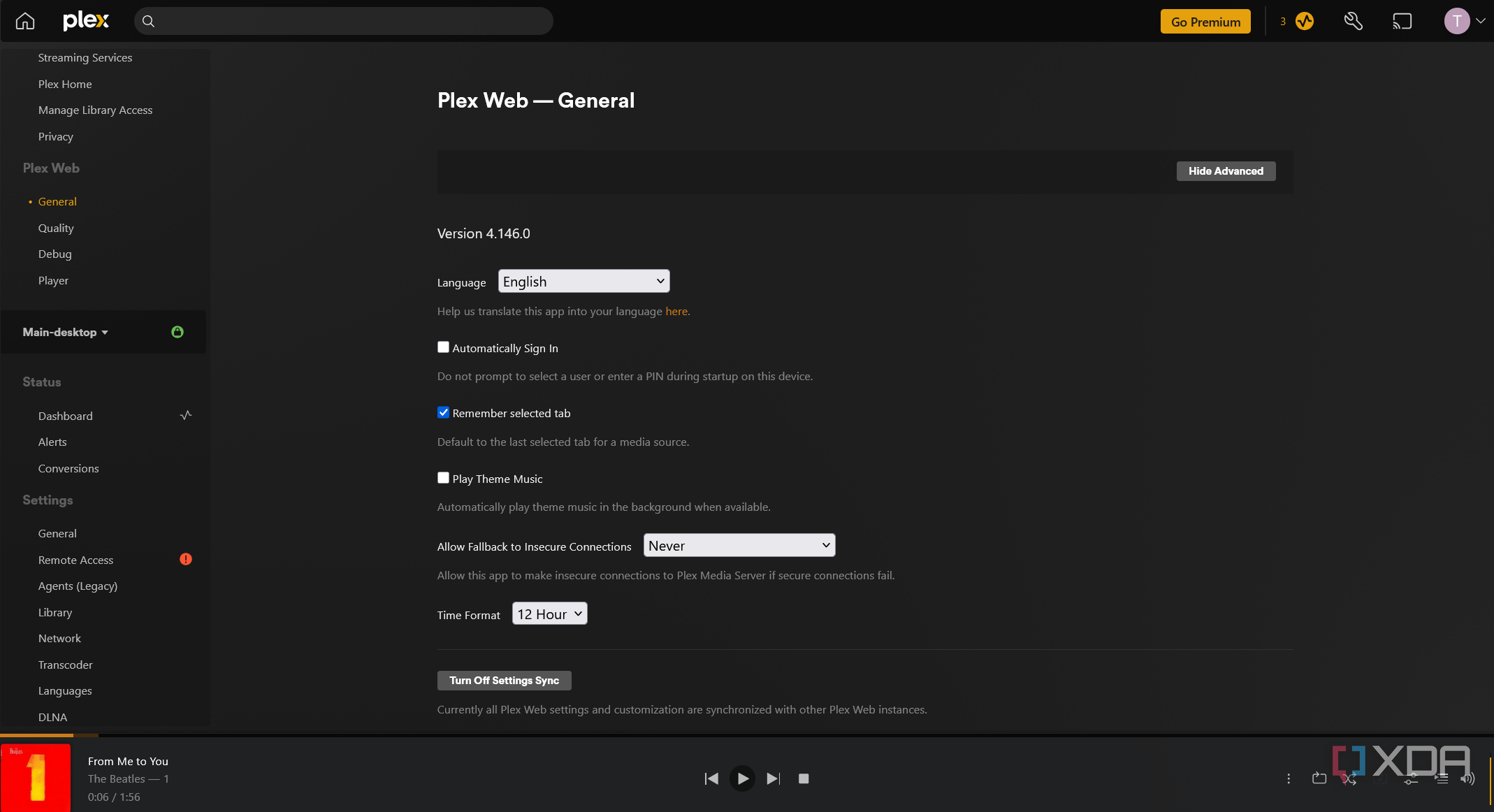Focus the Plex search field
The height and width of the screenshot is (812, 1494).
pyautogui.click(x=343, y=21)
